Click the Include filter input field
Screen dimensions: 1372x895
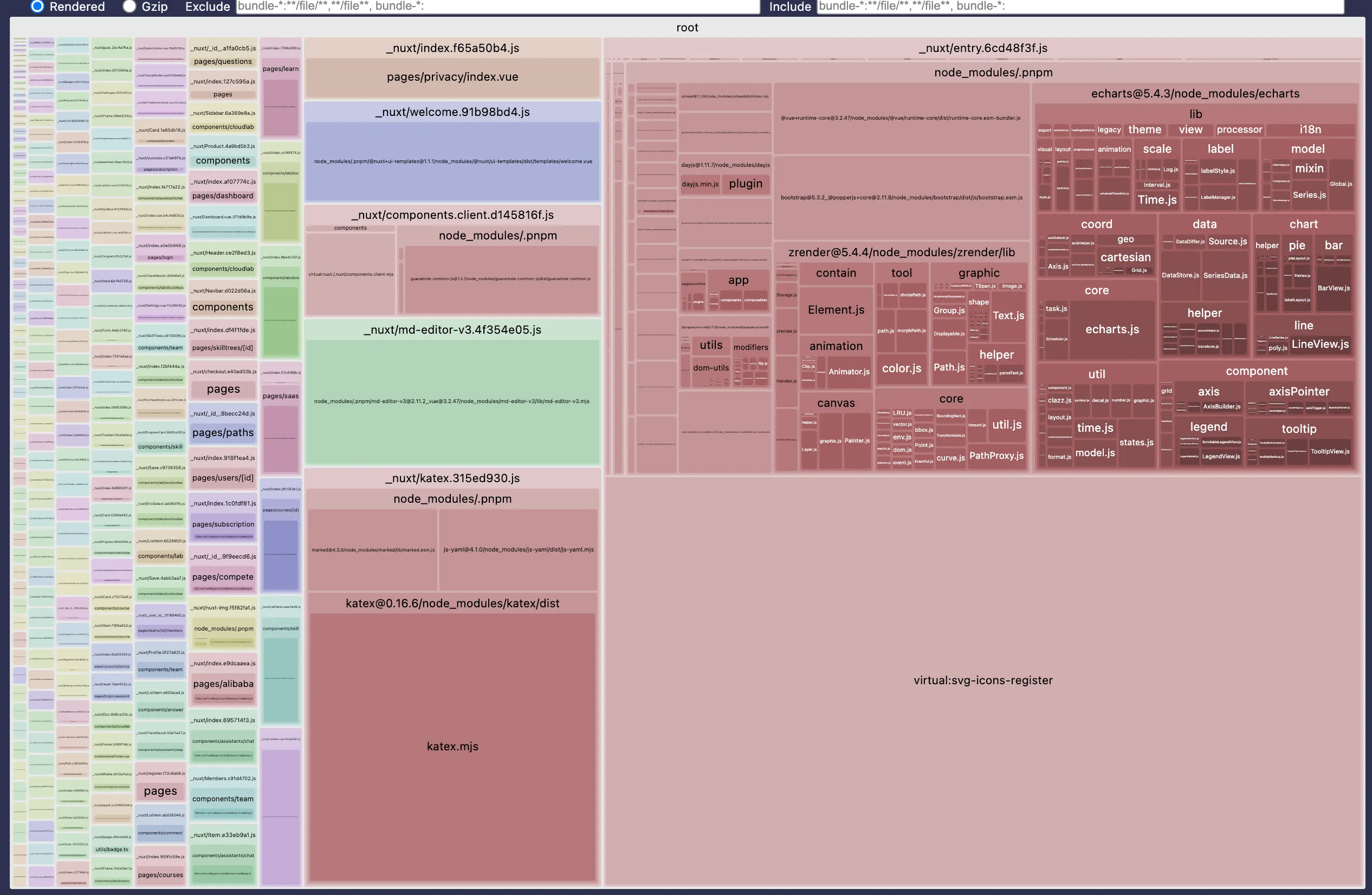tap(1080, 7)
